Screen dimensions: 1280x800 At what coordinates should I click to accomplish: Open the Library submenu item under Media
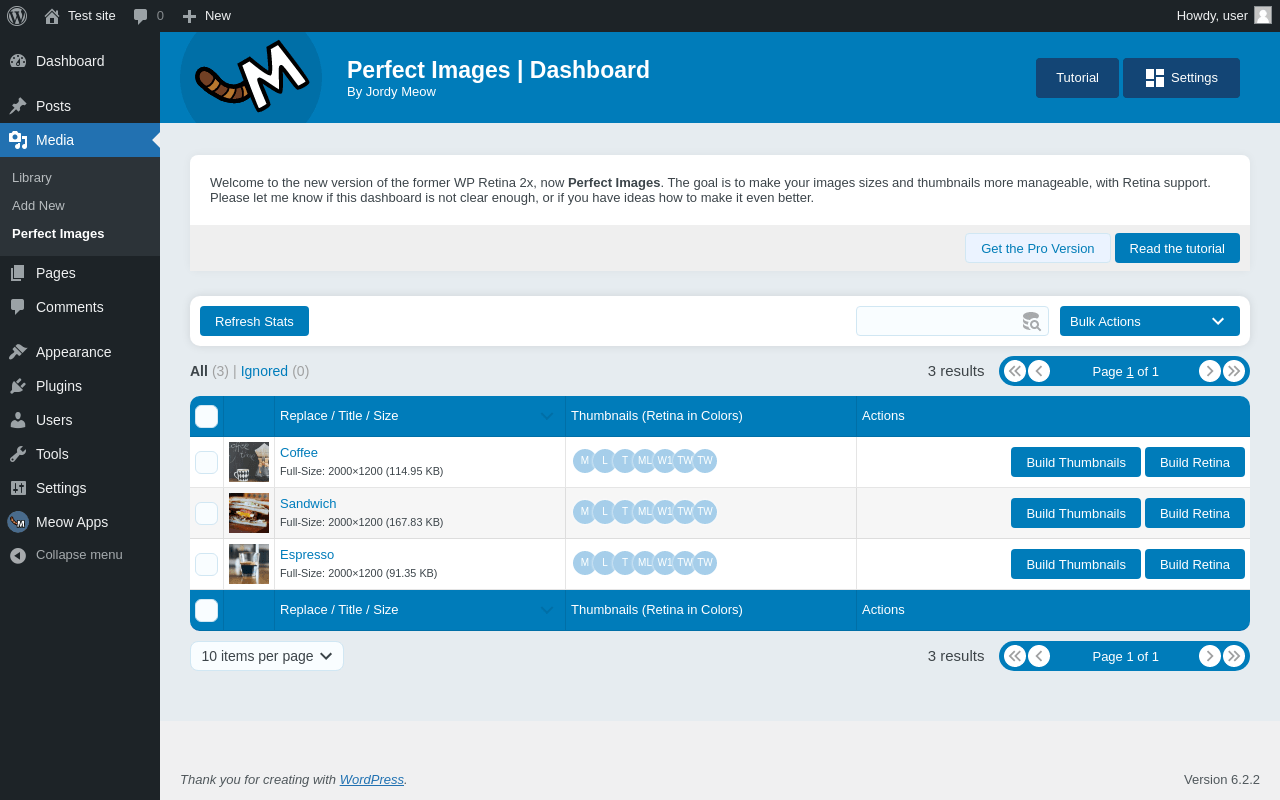pyautogui.click(x=32, y=177)
